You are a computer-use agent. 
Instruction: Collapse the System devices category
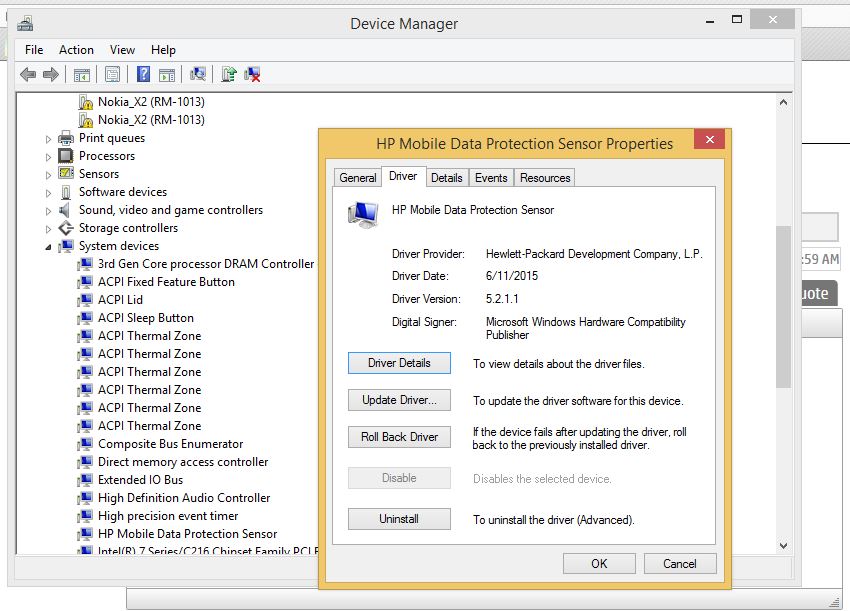[x=48, y=247]
